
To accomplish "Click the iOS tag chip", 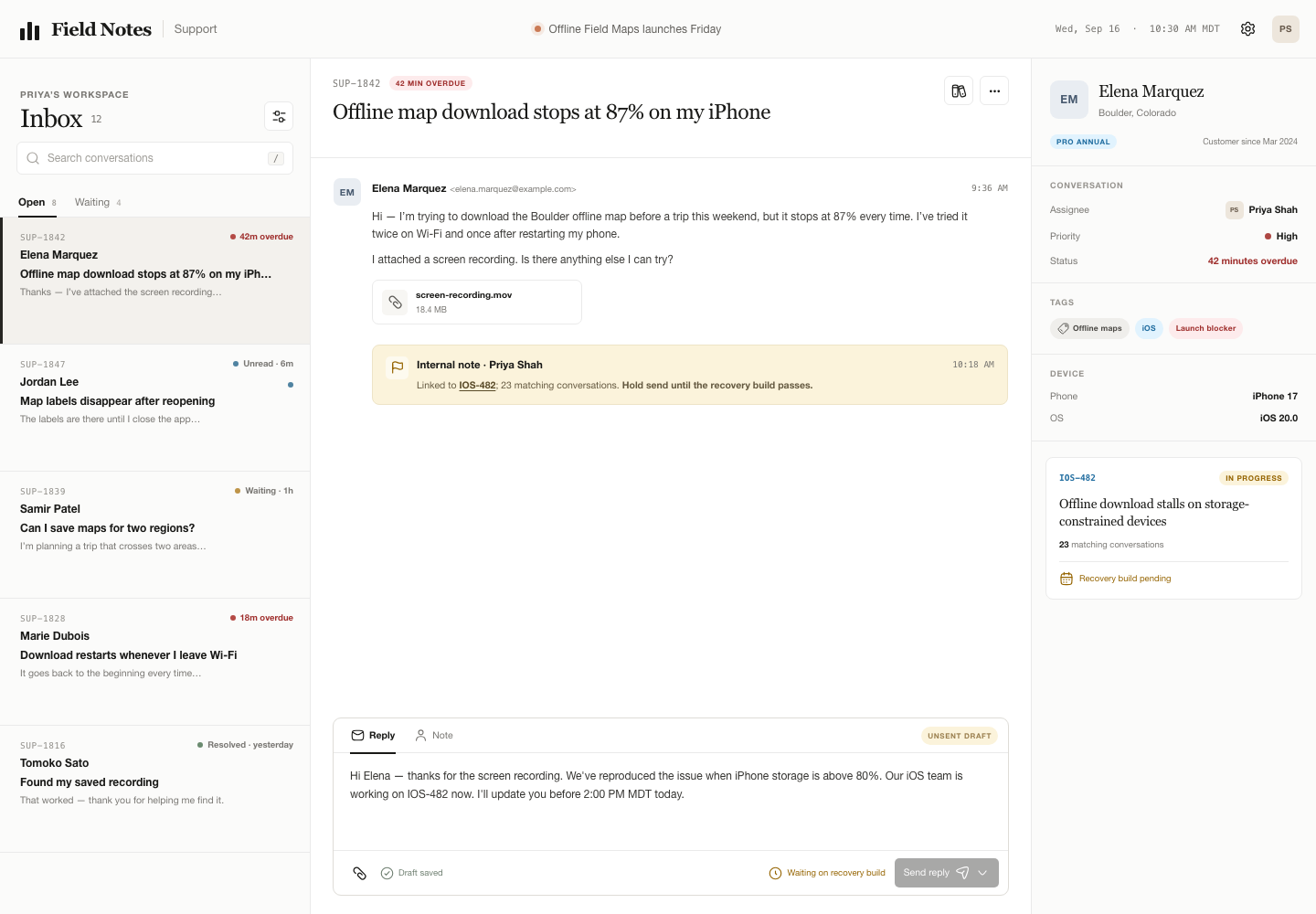I will click(1149, 328).
